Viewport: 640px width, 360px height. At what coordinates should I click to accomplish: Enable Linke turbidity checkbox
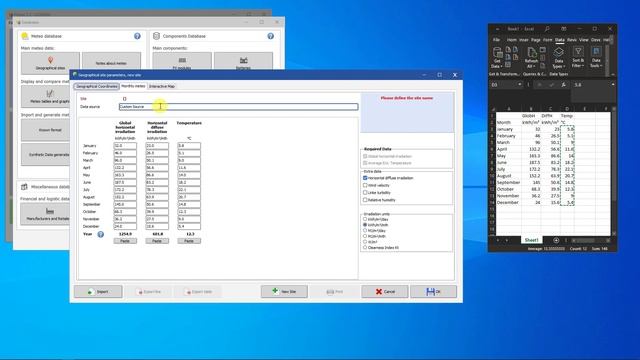click(365, 193)
